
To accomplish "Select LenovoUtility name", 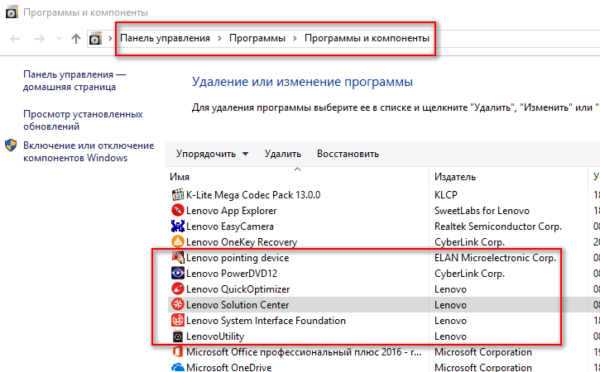I will [x=215, y=336].
